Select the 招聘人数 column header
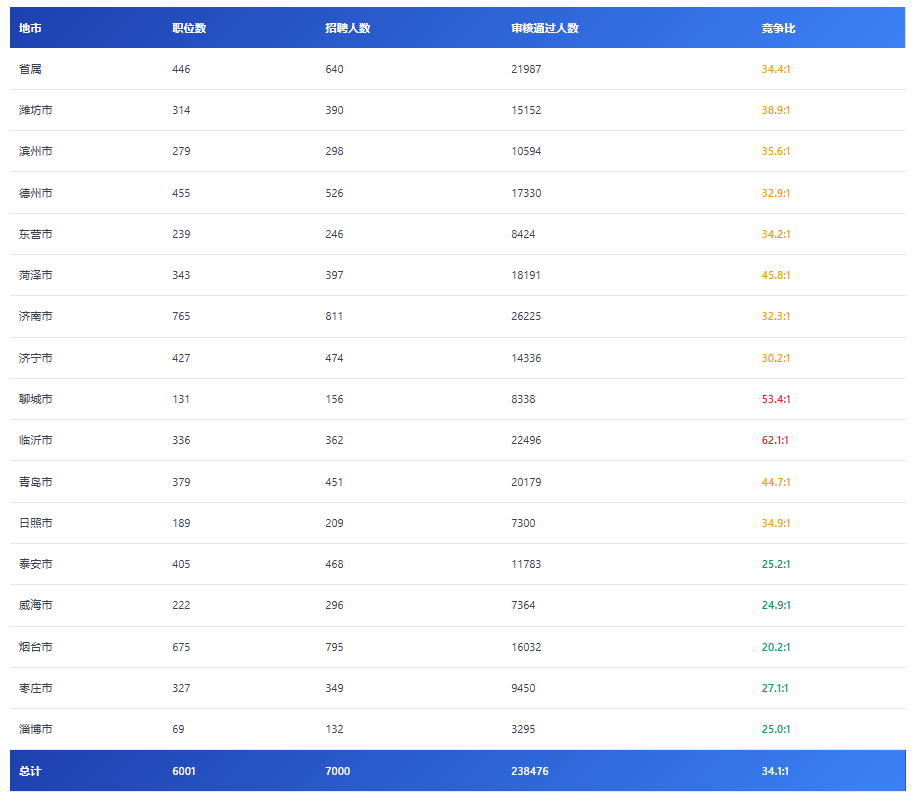The height and width of the screenshot is (795, 915). 347,28
